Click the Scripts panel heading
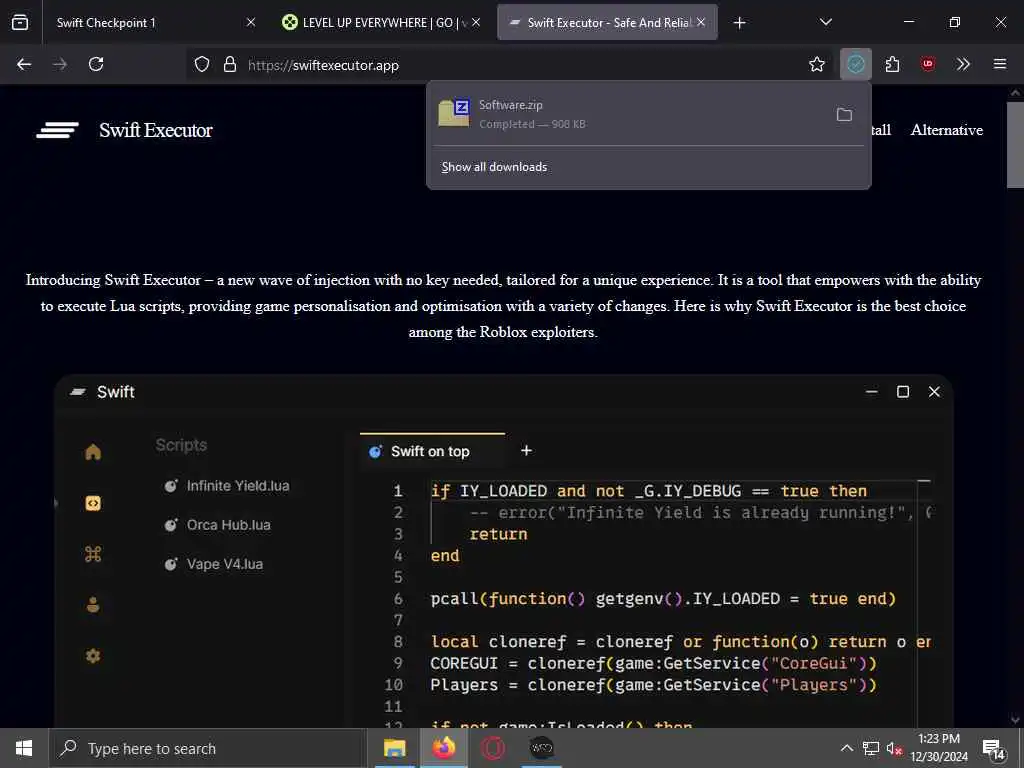 click(x=181, y=445)
